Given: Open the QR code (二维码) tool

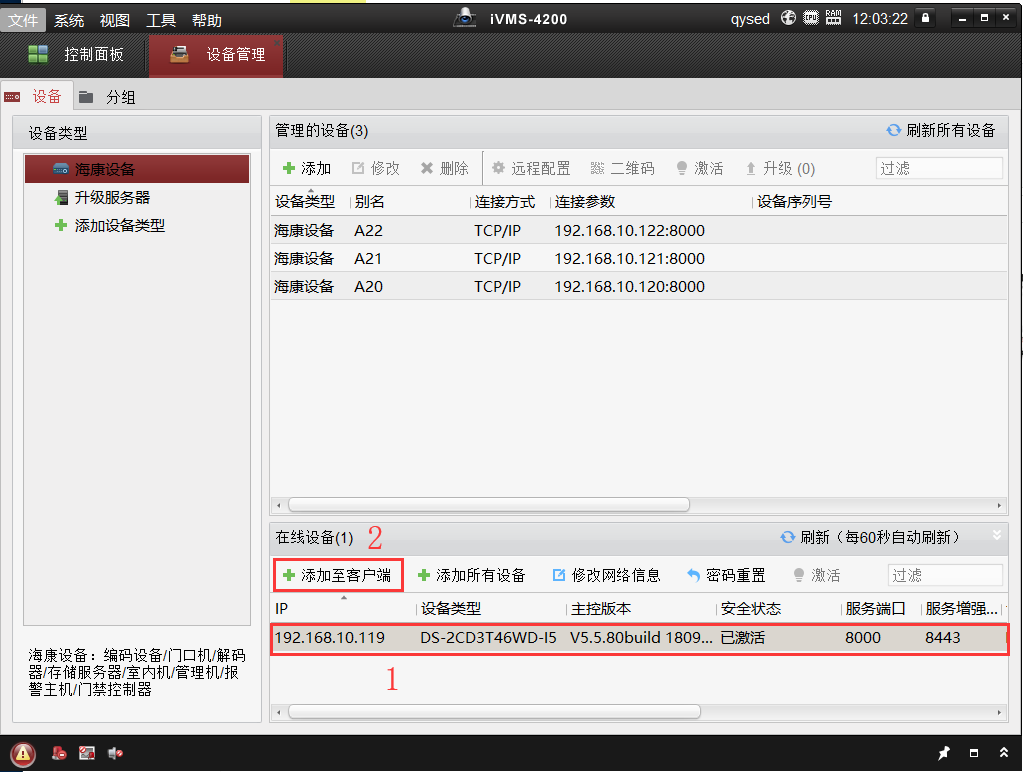Looking at the screenshot, I should [x=622, y=169].
